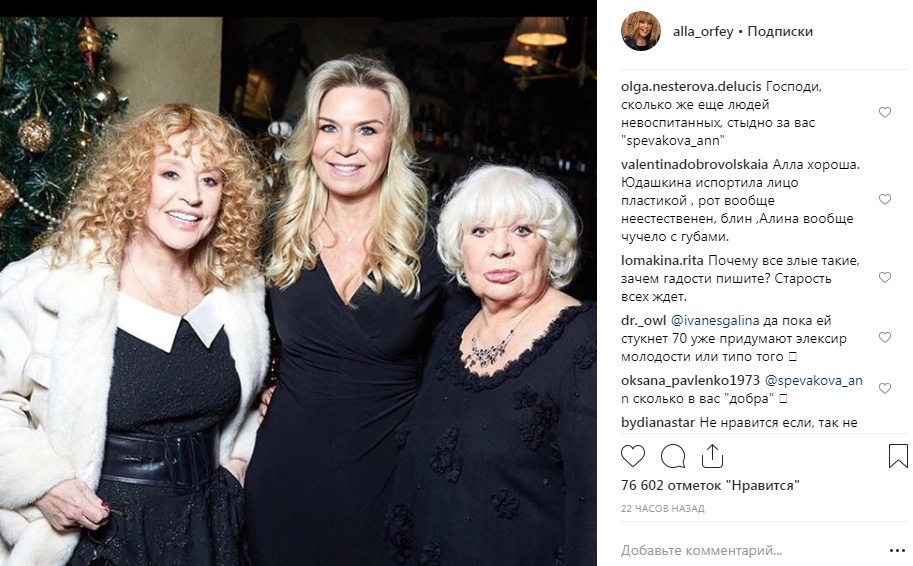Like oksana_pavlenko1973 comment heart
Image resolution: width=913 pixels, height=566 pixels.
click(884, 388)
